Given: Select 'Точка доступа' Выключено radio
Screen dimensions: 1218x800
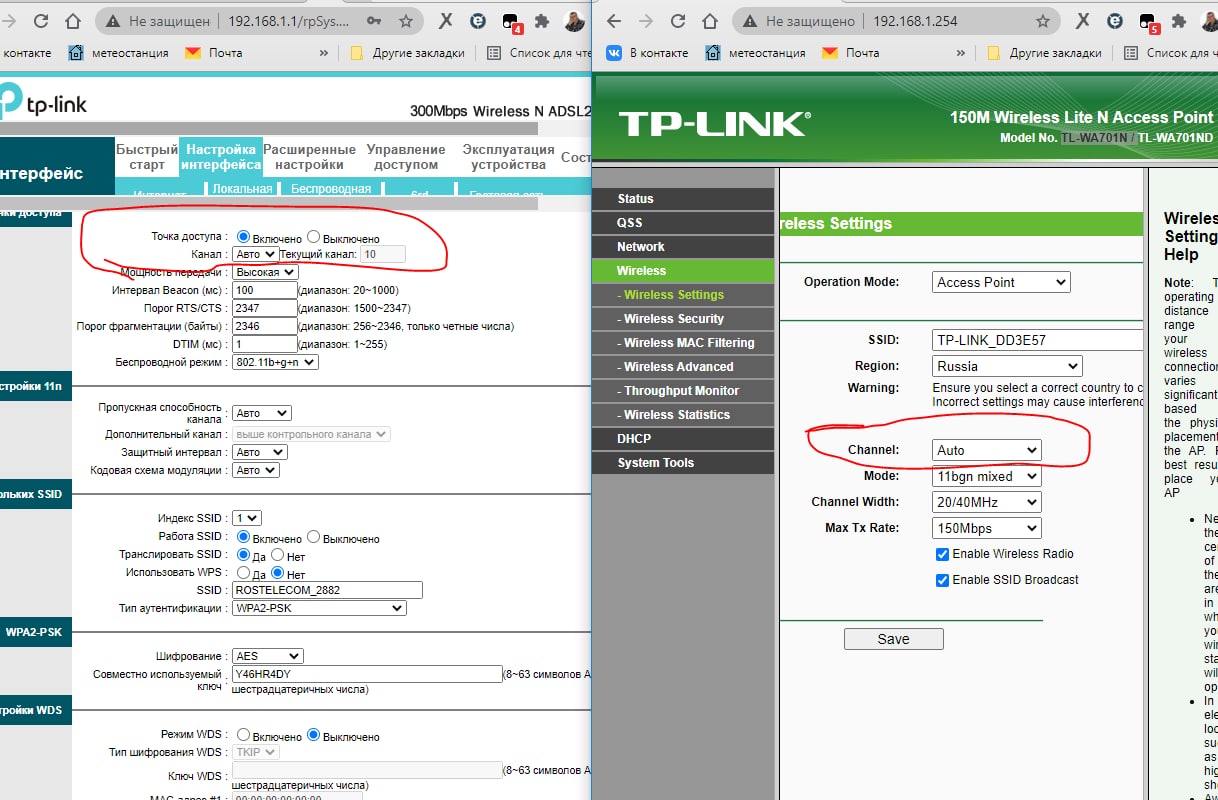Looking at the screenshot, I should pyautogui.click(x=314, y=237).
